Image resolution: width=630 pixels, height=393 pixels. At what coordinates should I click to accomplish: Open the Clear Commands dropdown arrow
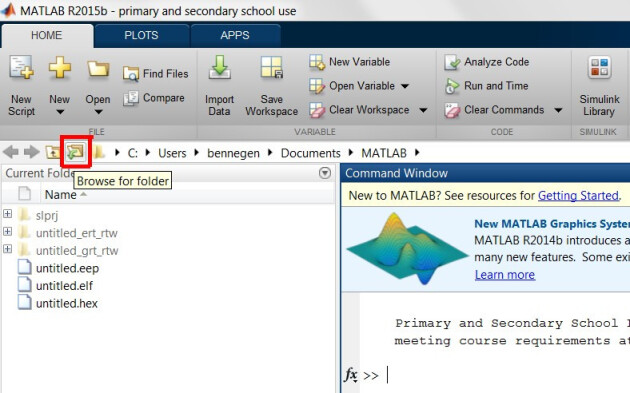pos(558,110)
